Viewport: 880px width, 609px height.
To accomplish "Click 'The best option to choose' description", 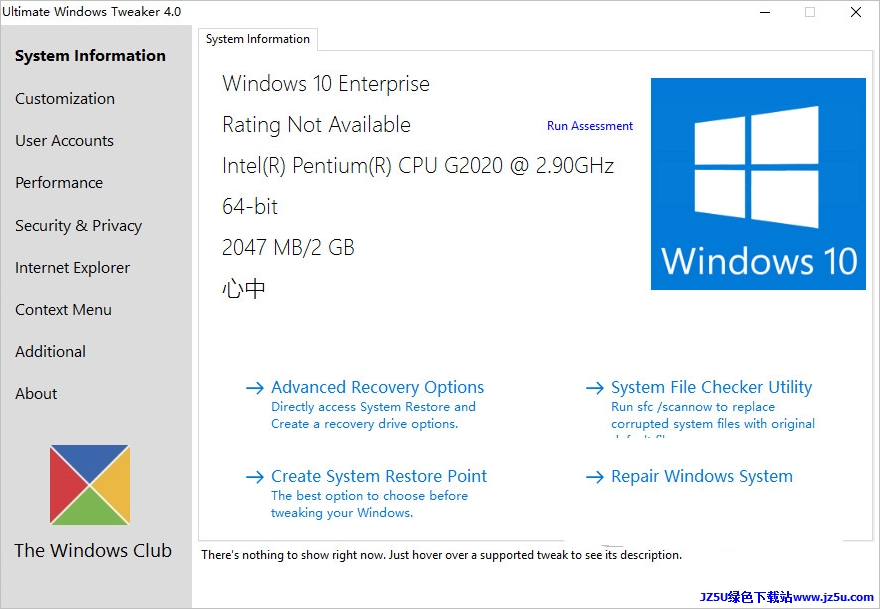I will (x=369, y=504).
